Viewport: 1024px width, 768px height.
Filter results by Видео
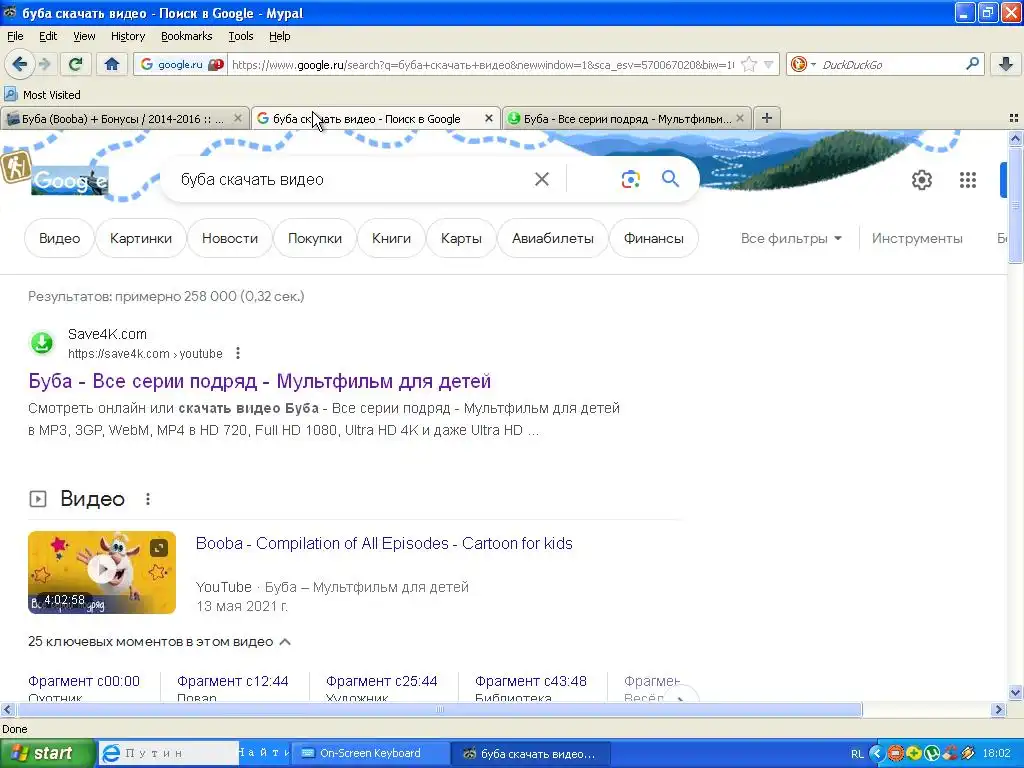point(59,238)
